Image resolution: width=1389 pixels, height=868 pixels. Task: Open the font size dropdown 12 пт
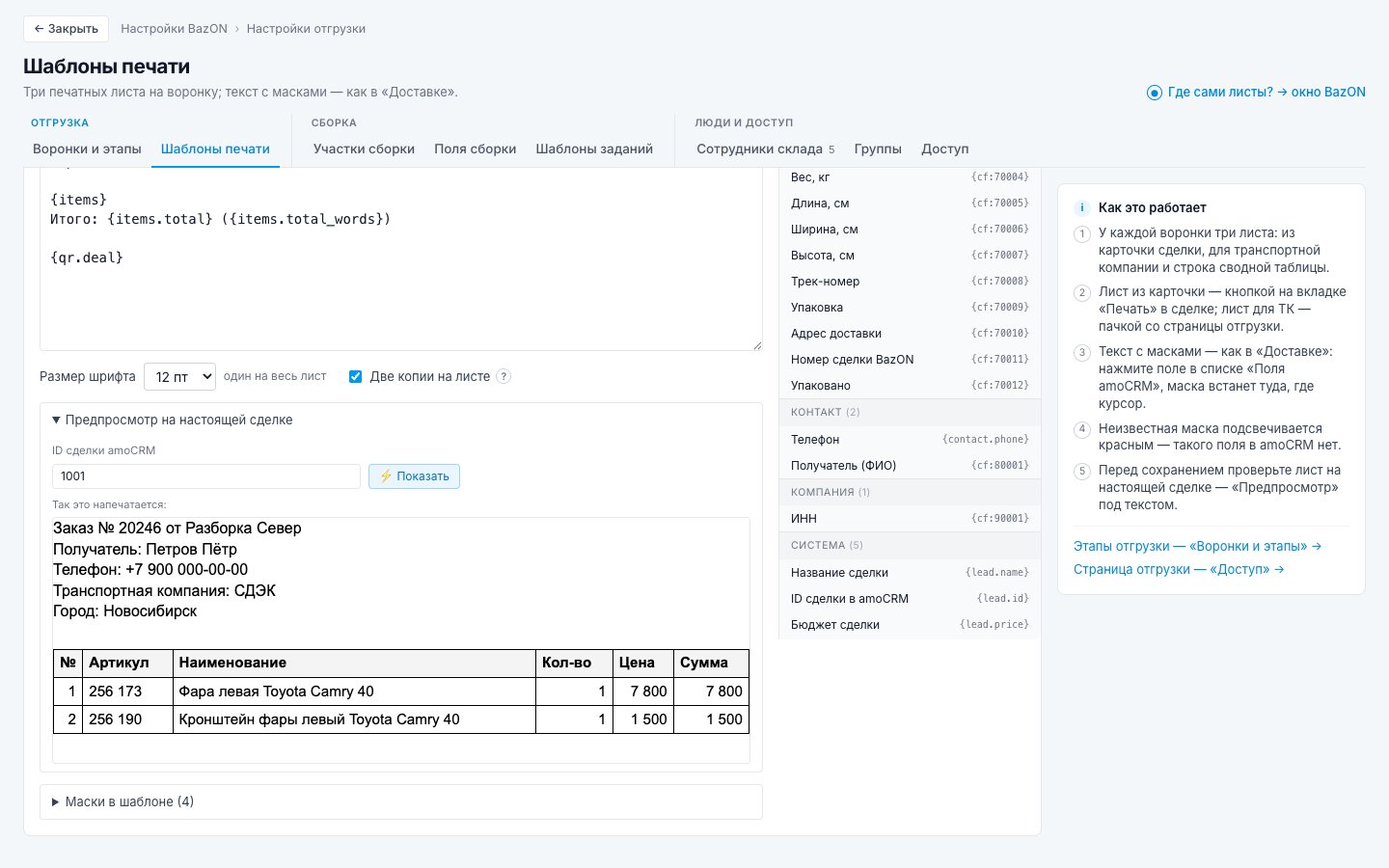180,376
